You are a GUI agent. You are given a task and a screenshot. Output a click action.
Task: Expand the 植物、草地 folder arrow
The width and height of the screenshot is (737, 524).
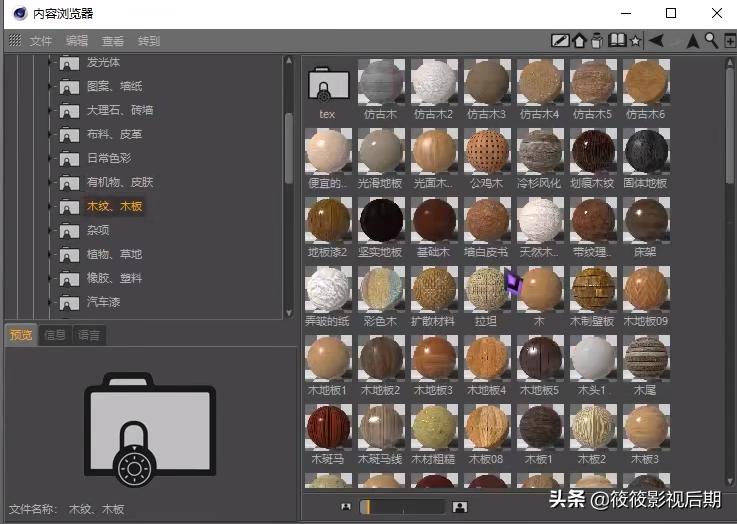click(x=50, y=255)
